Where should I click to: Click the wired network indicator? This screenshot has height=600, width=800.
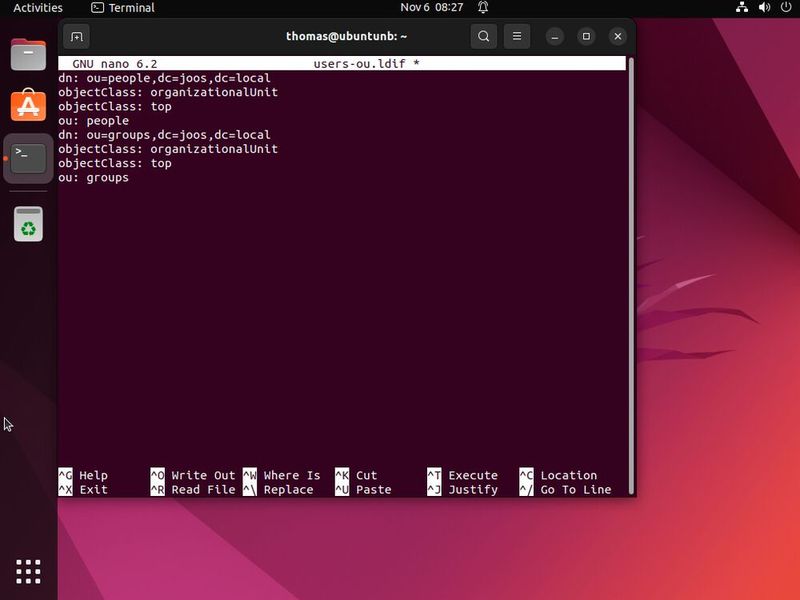tap(741, 7)
